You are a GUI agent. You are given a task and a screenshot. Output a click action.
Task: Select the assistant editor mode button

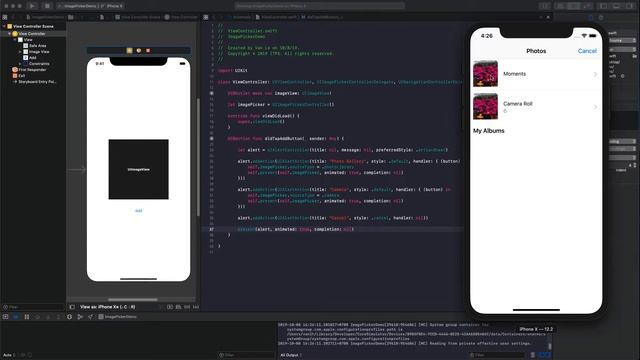(574, 6)
